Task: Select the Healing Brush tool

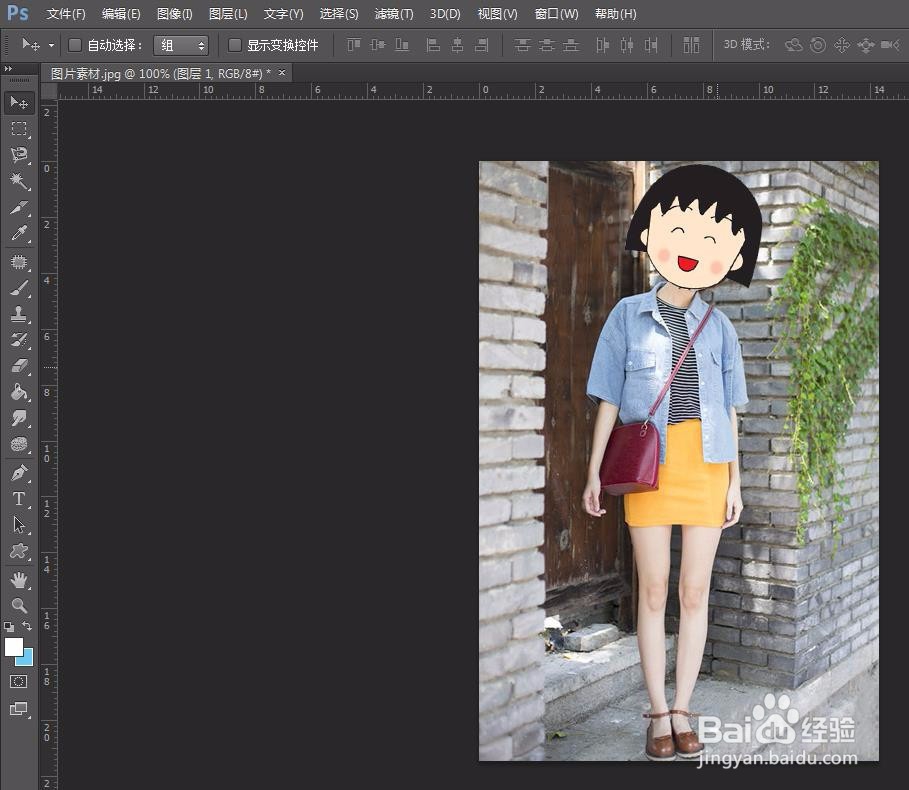Action: pyautogui.click(x=19, y=262)
